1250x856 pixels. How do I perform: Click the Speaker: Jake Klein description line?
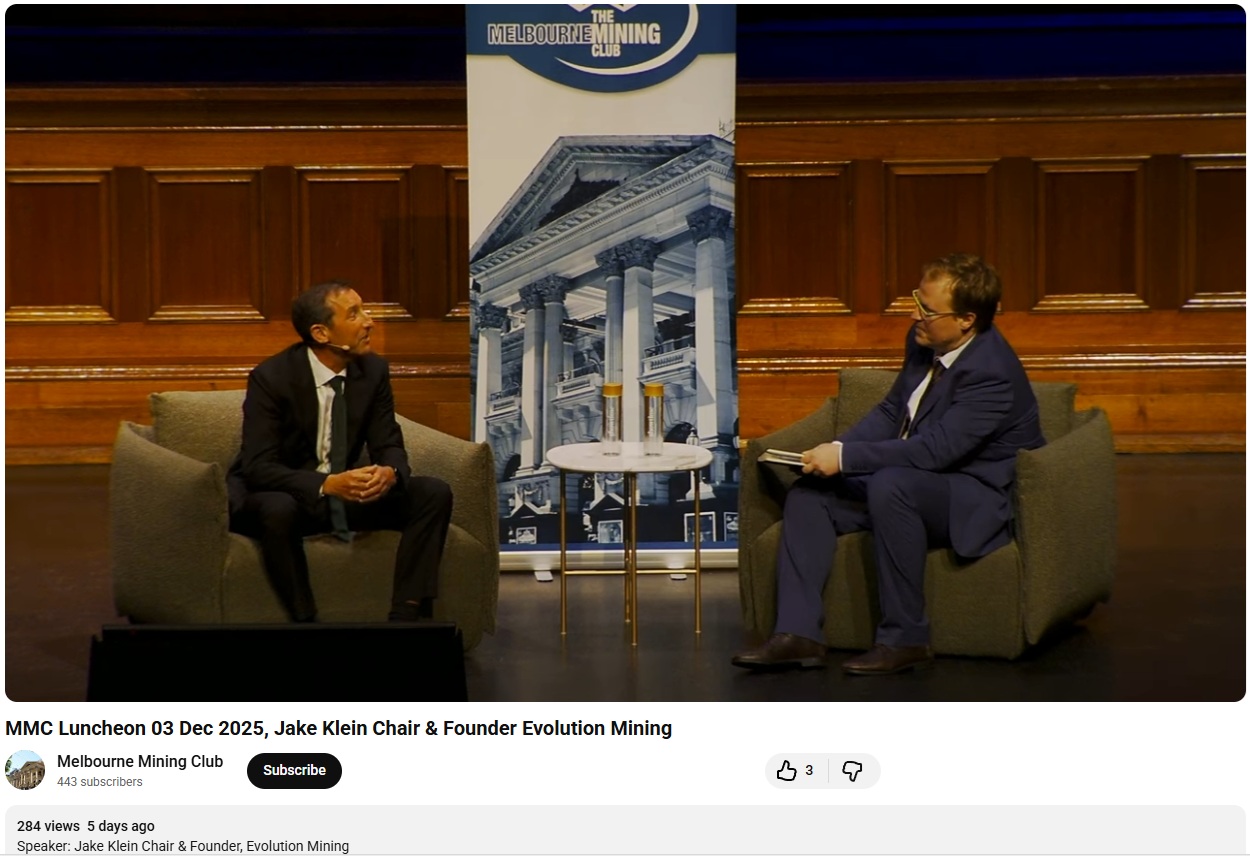pos(183,846)
